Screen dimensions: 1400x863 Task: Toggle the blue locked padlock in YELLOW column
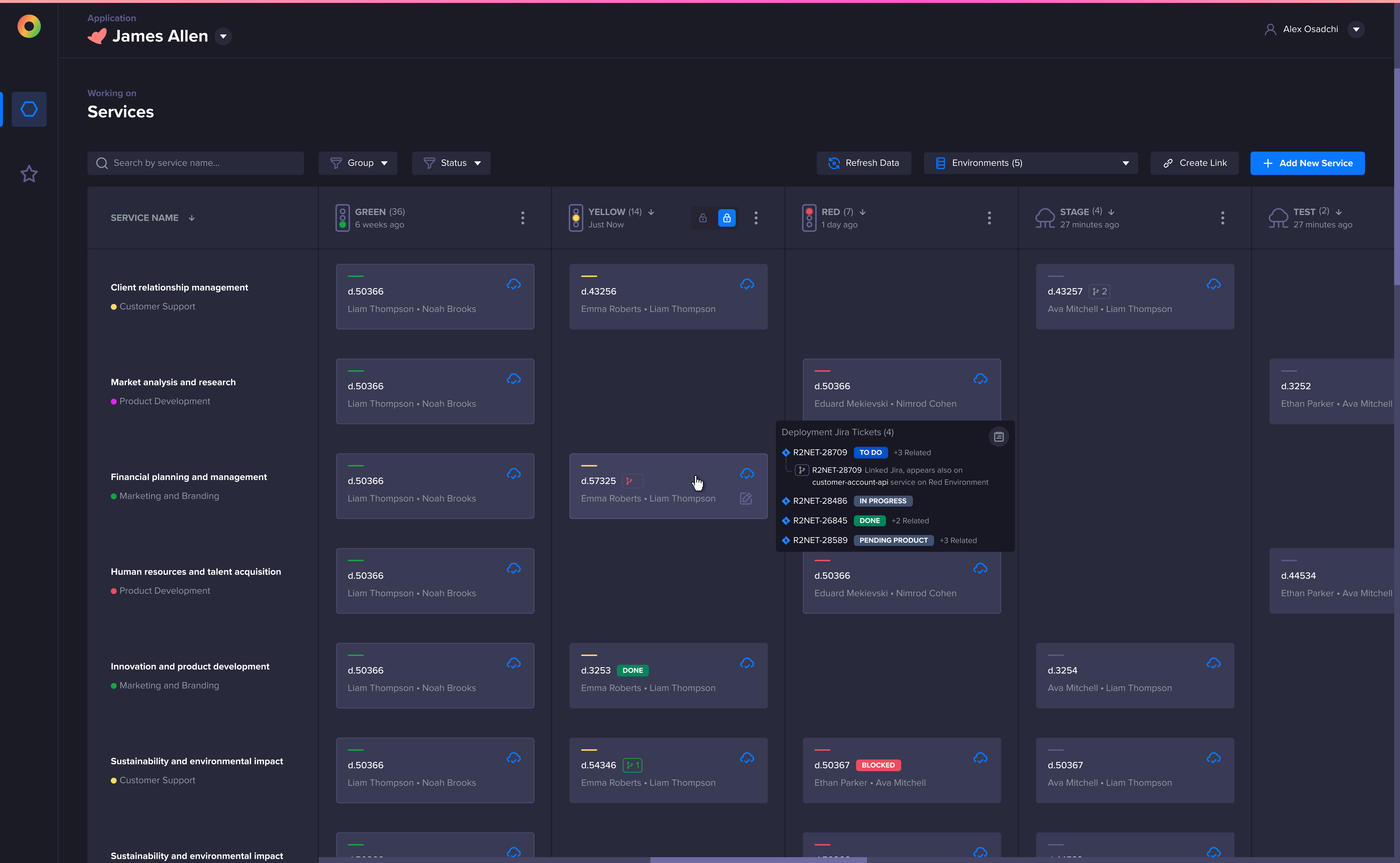[727, 218]
